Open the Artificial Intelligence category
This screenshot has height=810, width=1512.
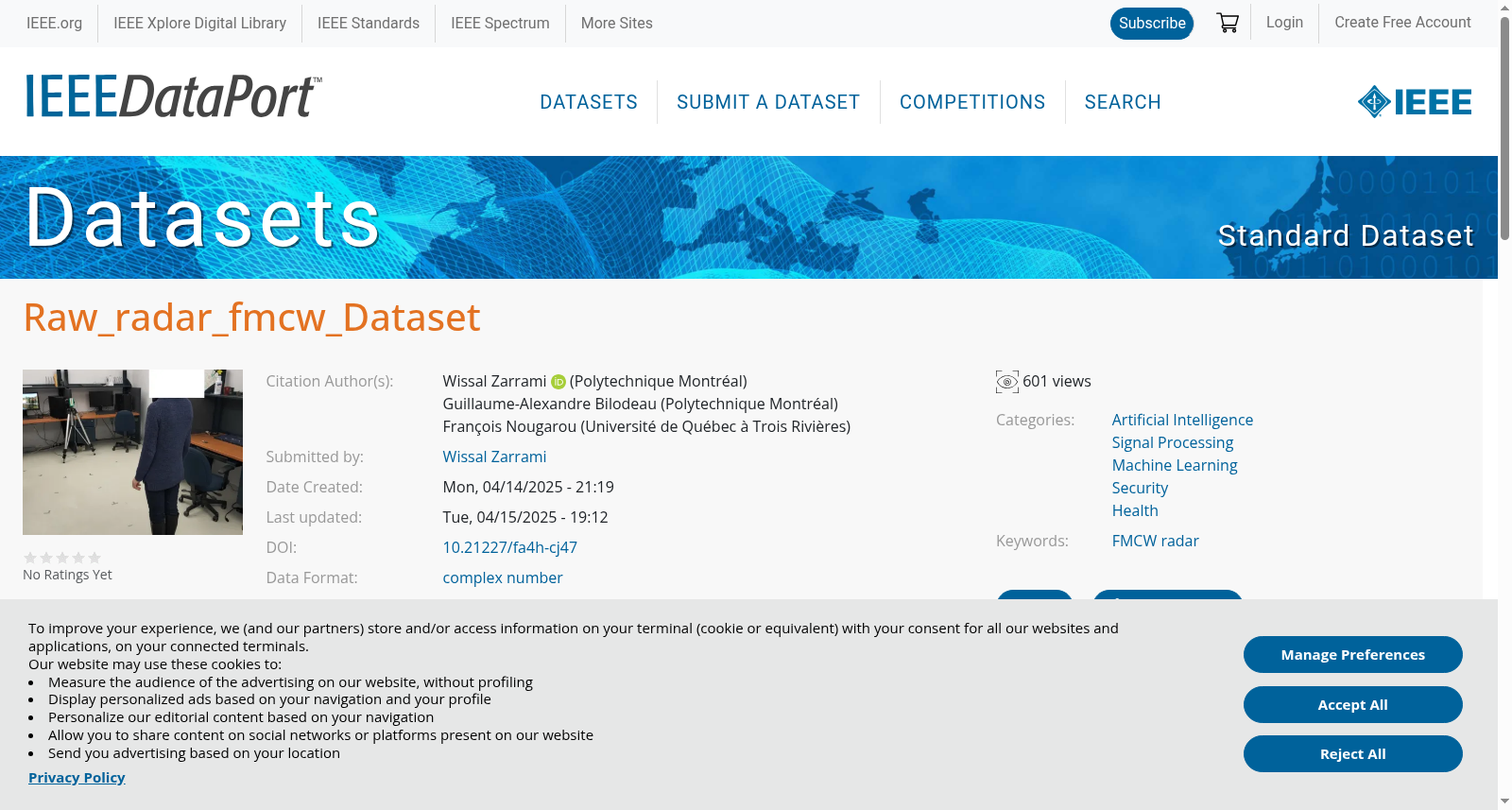pos(1182,420)
